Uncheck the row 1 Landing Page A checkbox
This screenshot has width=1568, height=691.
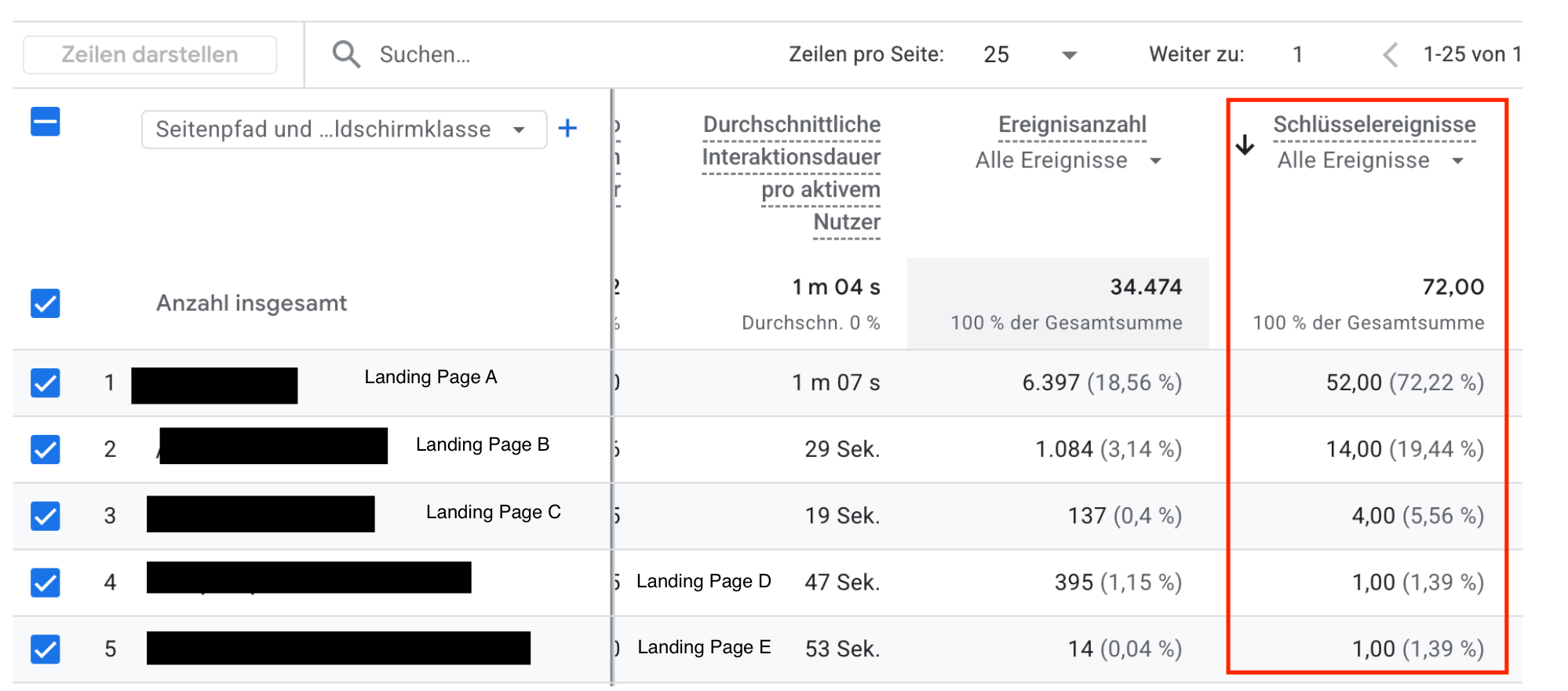(46, 382)
